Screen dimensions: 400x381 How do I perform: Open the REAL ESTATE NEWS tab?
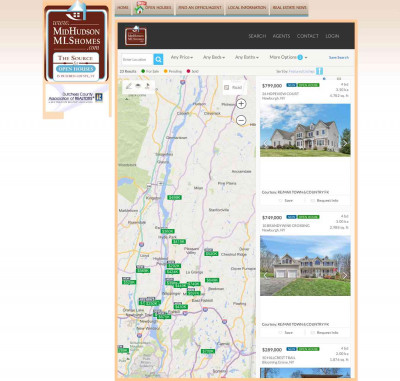tap(289, 8)
